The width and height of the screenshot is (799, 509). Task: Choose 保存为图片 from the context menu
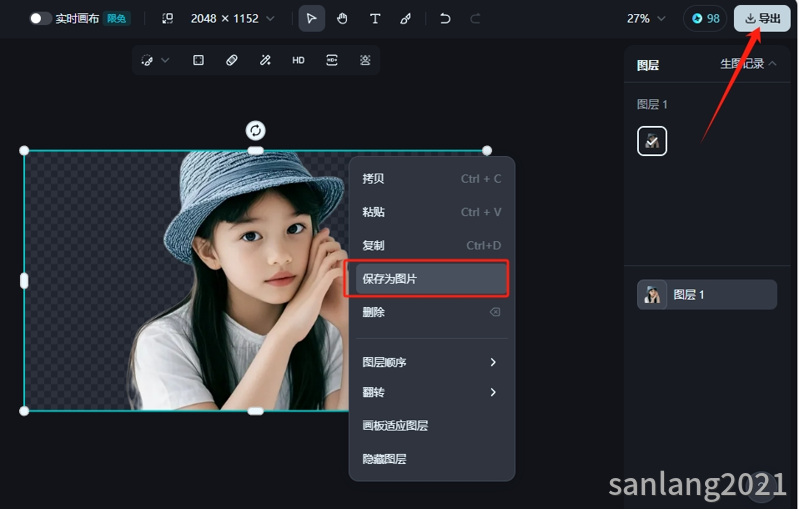432,279
